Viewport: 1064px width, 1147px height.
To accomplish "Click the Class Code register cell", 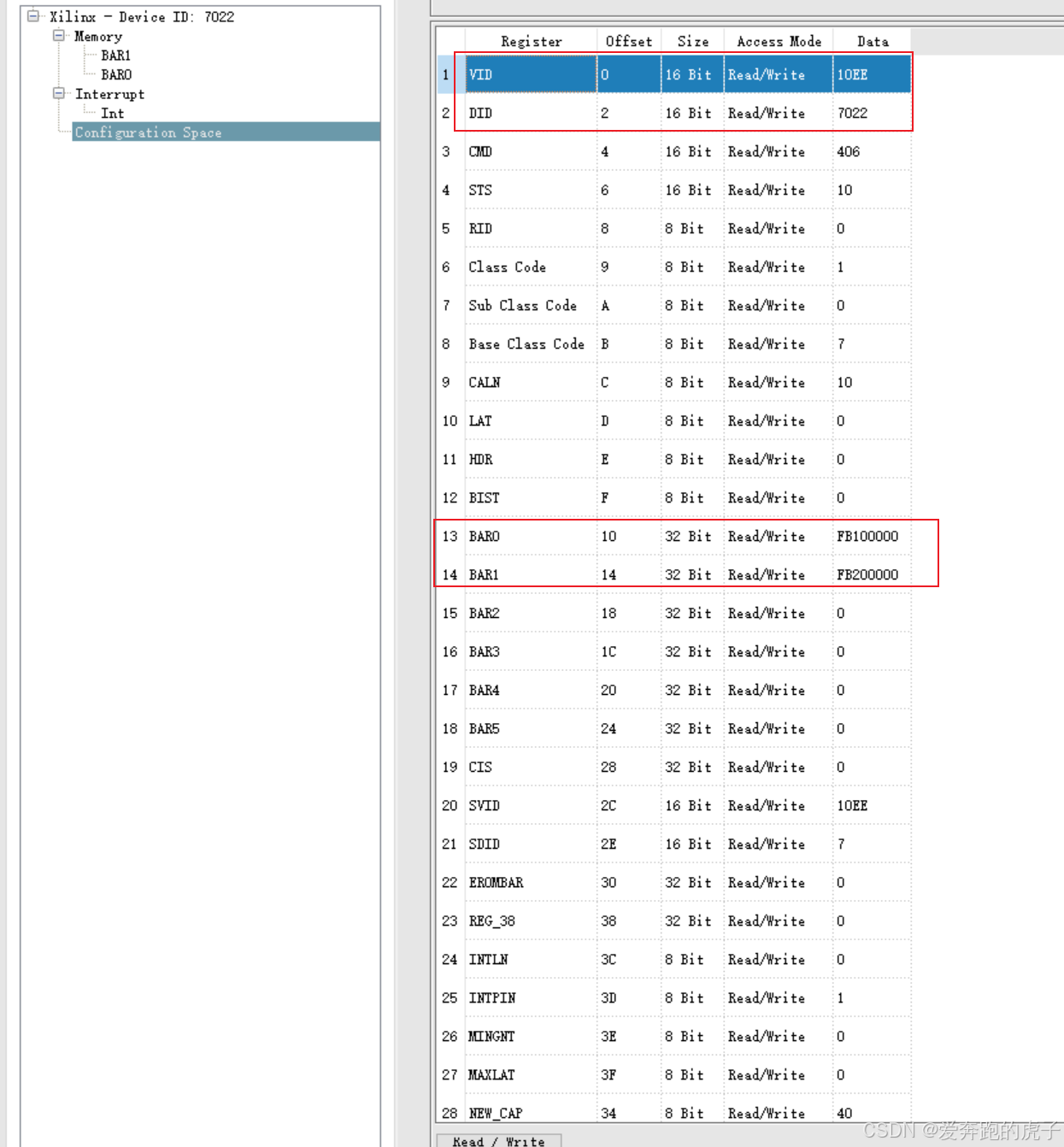I will [x=531, y=267].
